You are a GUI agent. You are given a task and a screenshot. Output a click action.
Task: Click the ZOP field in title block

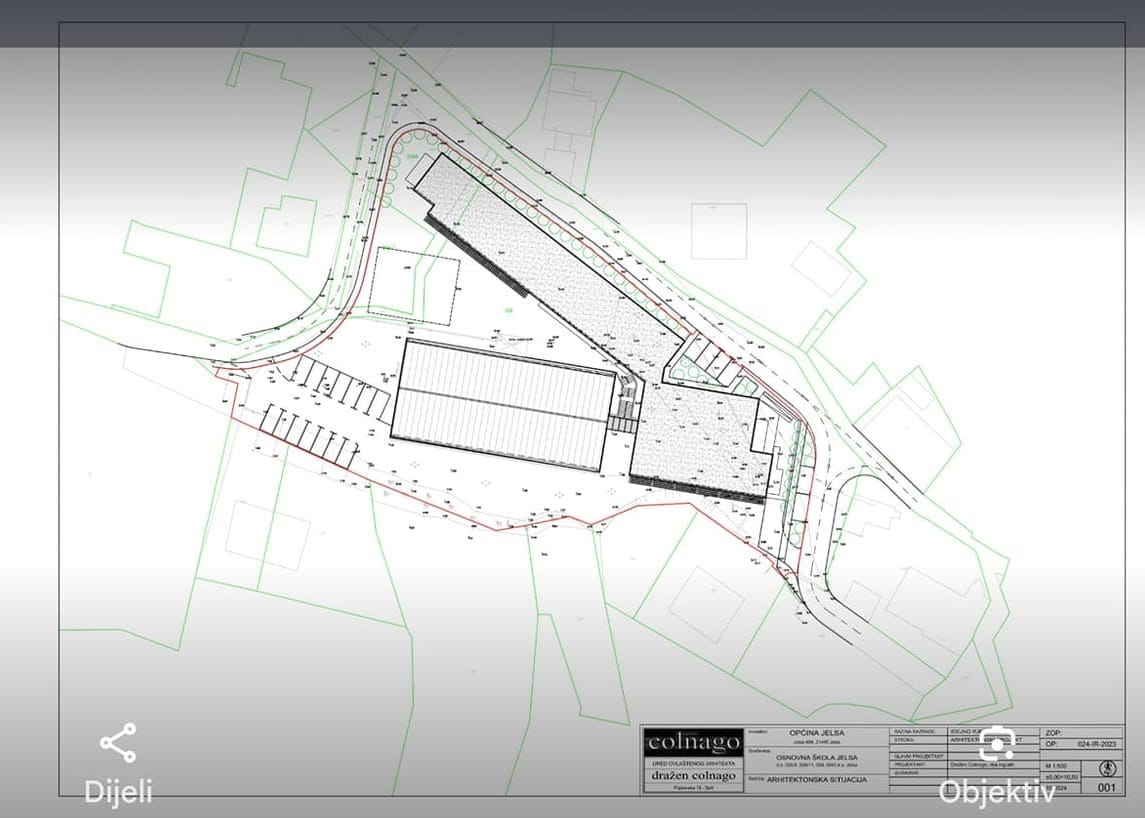(1057, 732)
